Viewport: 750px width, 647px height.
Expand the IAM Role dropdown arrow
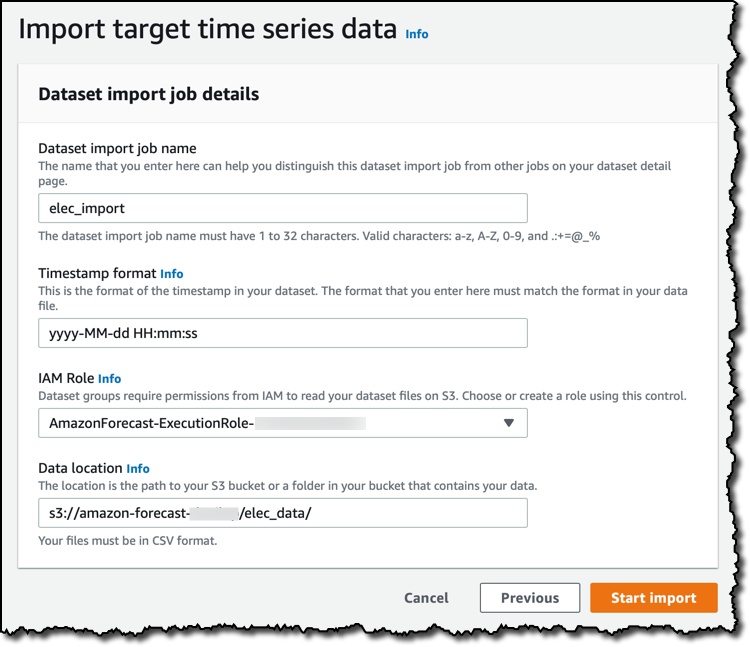(x=509, y=423)
